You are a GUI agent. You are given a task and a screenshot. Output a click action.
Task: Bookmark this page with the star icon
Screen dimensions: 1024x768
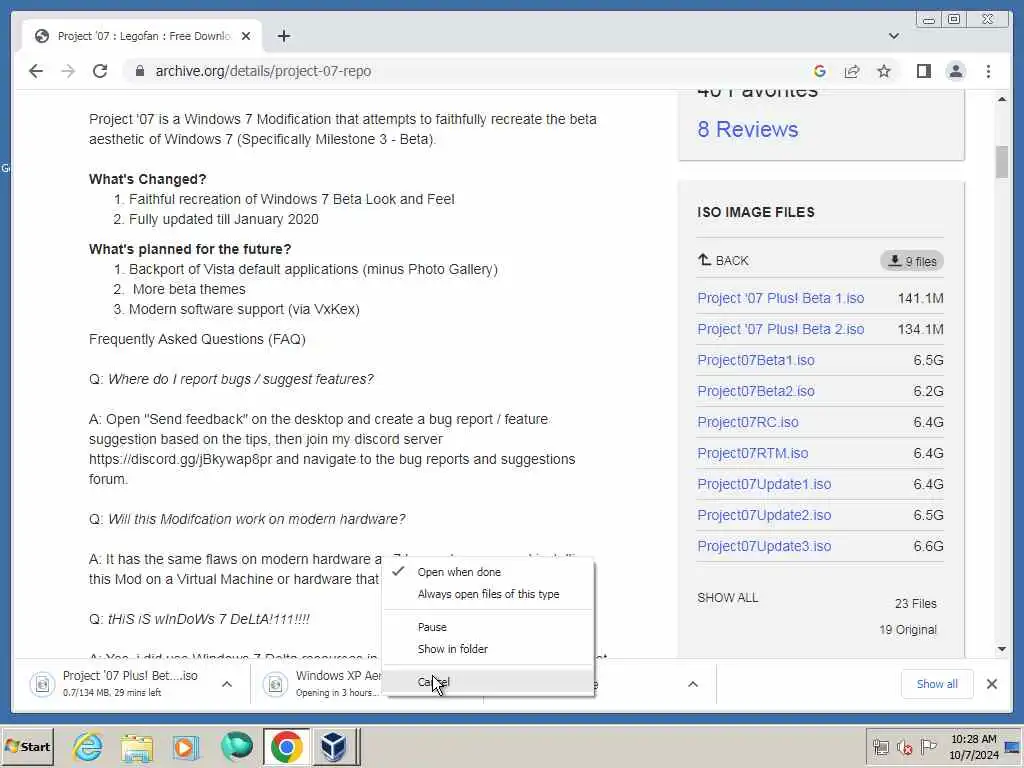coord(884,71)
